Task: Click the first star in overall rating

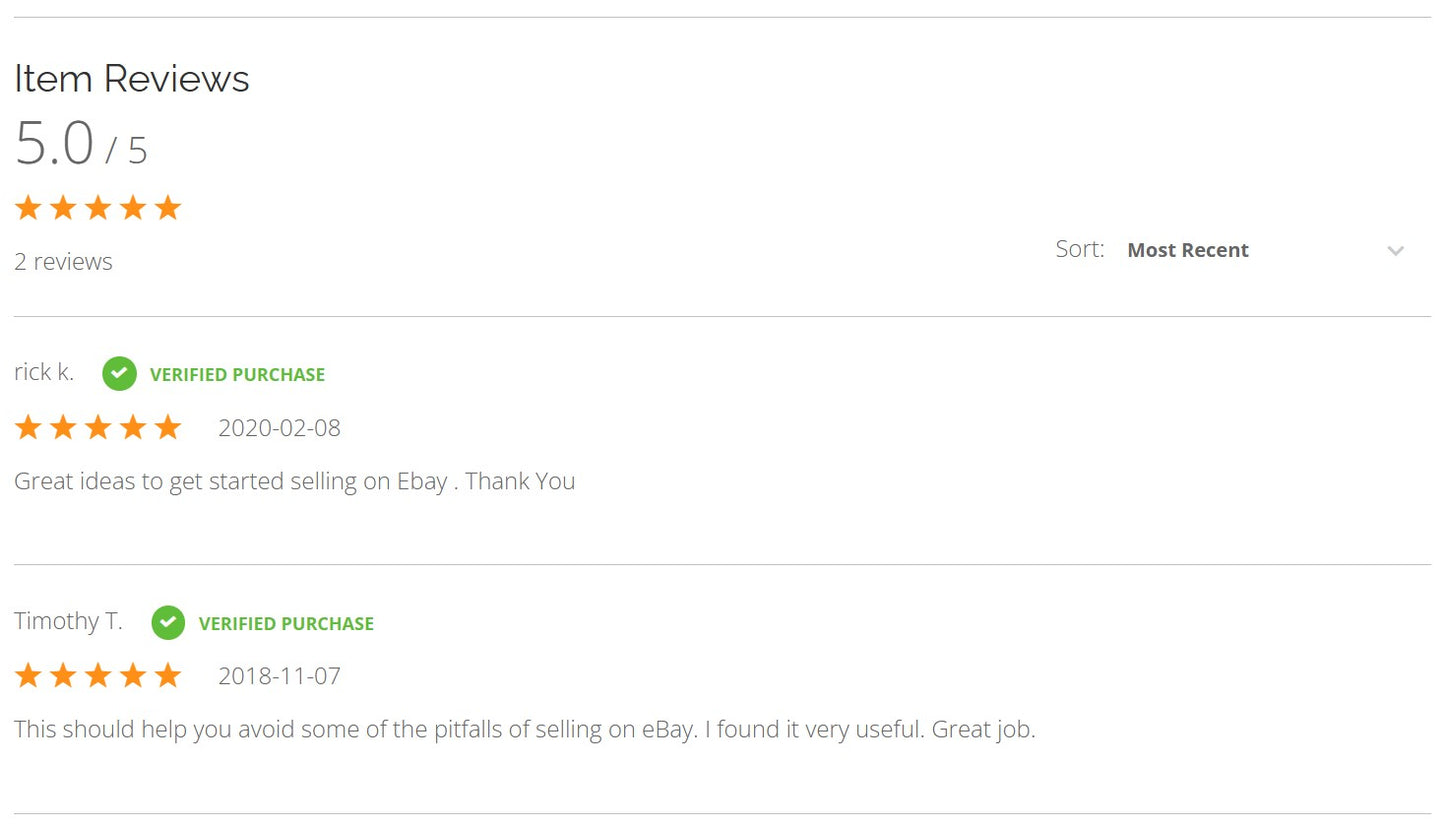Action: 28,208
